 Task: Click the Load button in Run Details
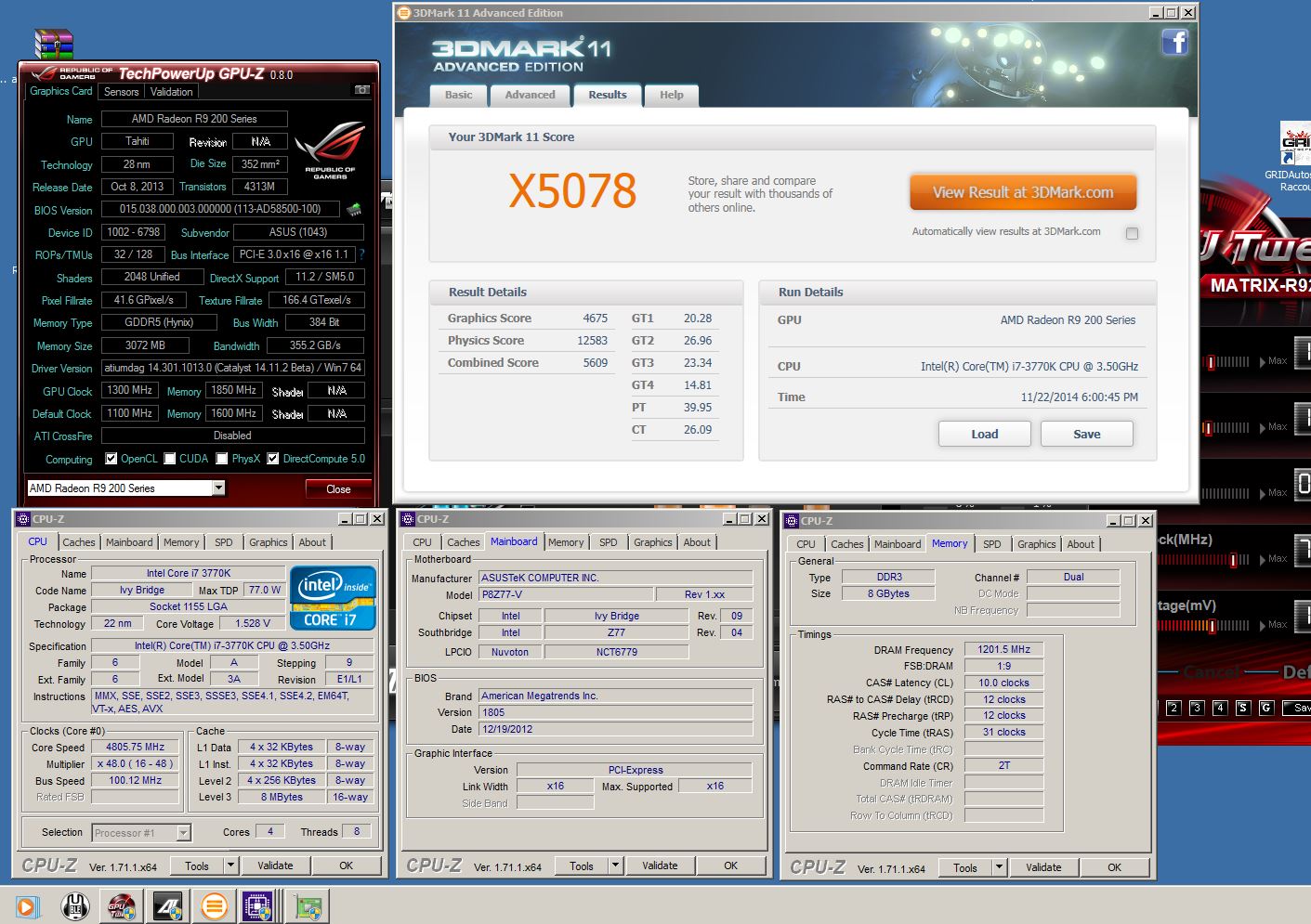point(985,434)
